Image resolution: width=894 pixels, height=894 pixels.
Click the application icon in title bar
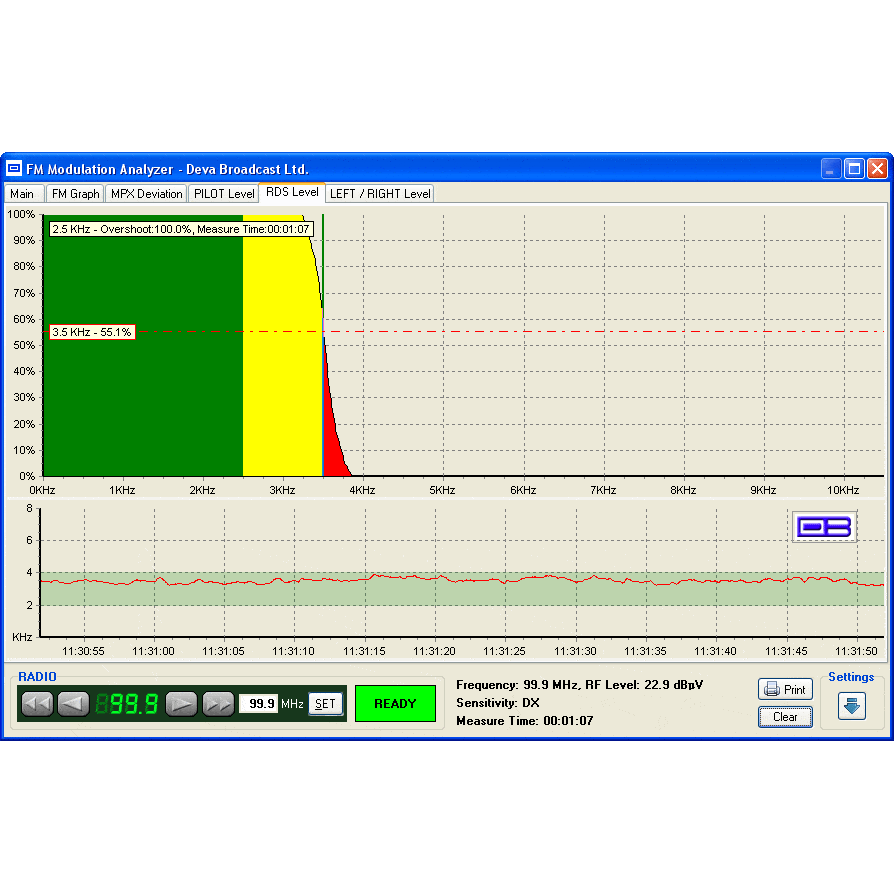click(x=15, y=169)
